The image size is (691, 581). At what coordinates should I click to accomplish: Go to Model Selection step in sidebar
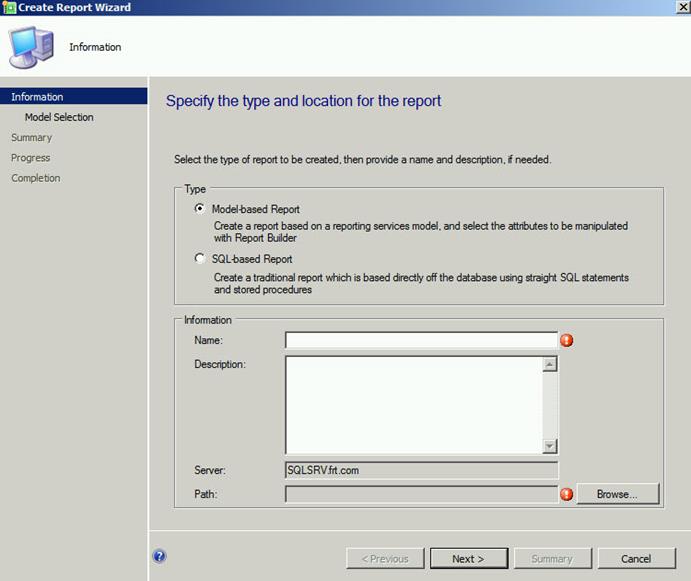click(59, 117)
